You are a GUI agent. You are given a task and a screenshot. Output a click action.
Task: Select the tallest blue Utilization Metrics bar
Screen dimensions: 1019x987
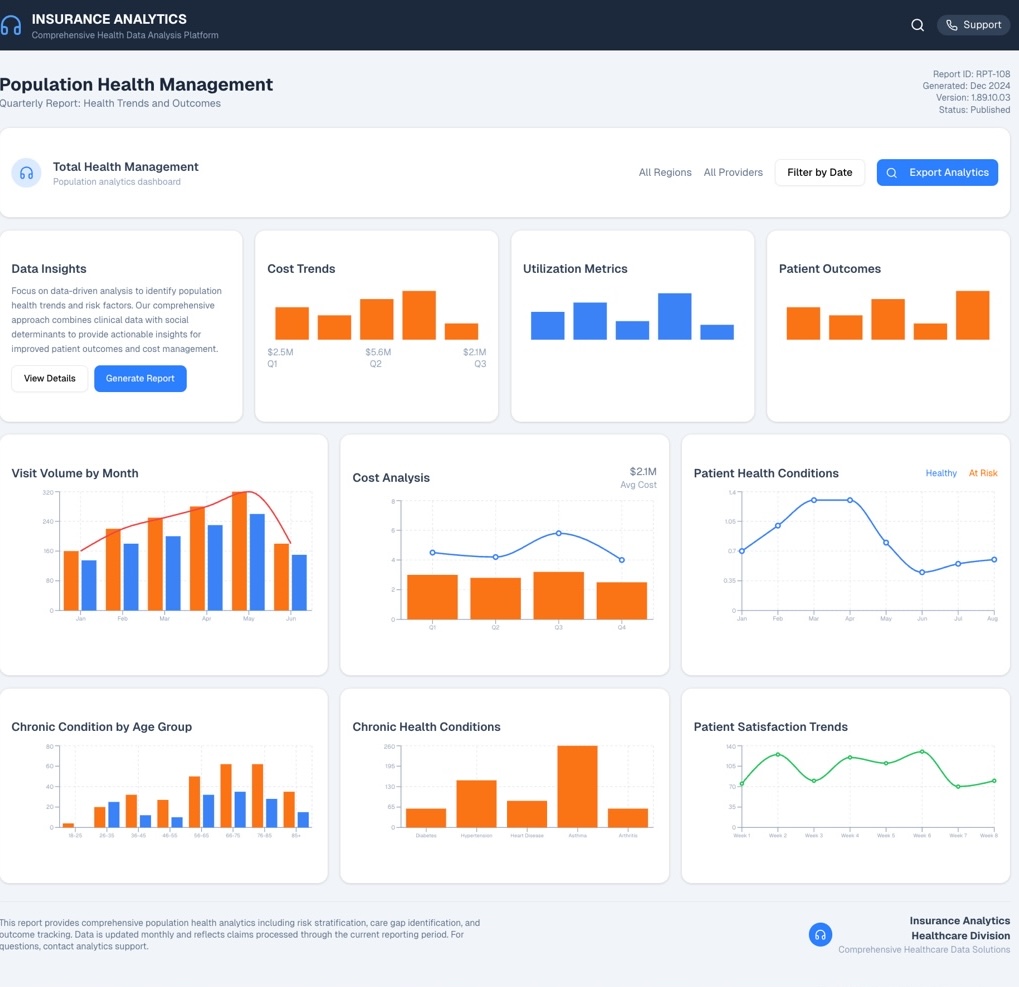pos(674,316)
